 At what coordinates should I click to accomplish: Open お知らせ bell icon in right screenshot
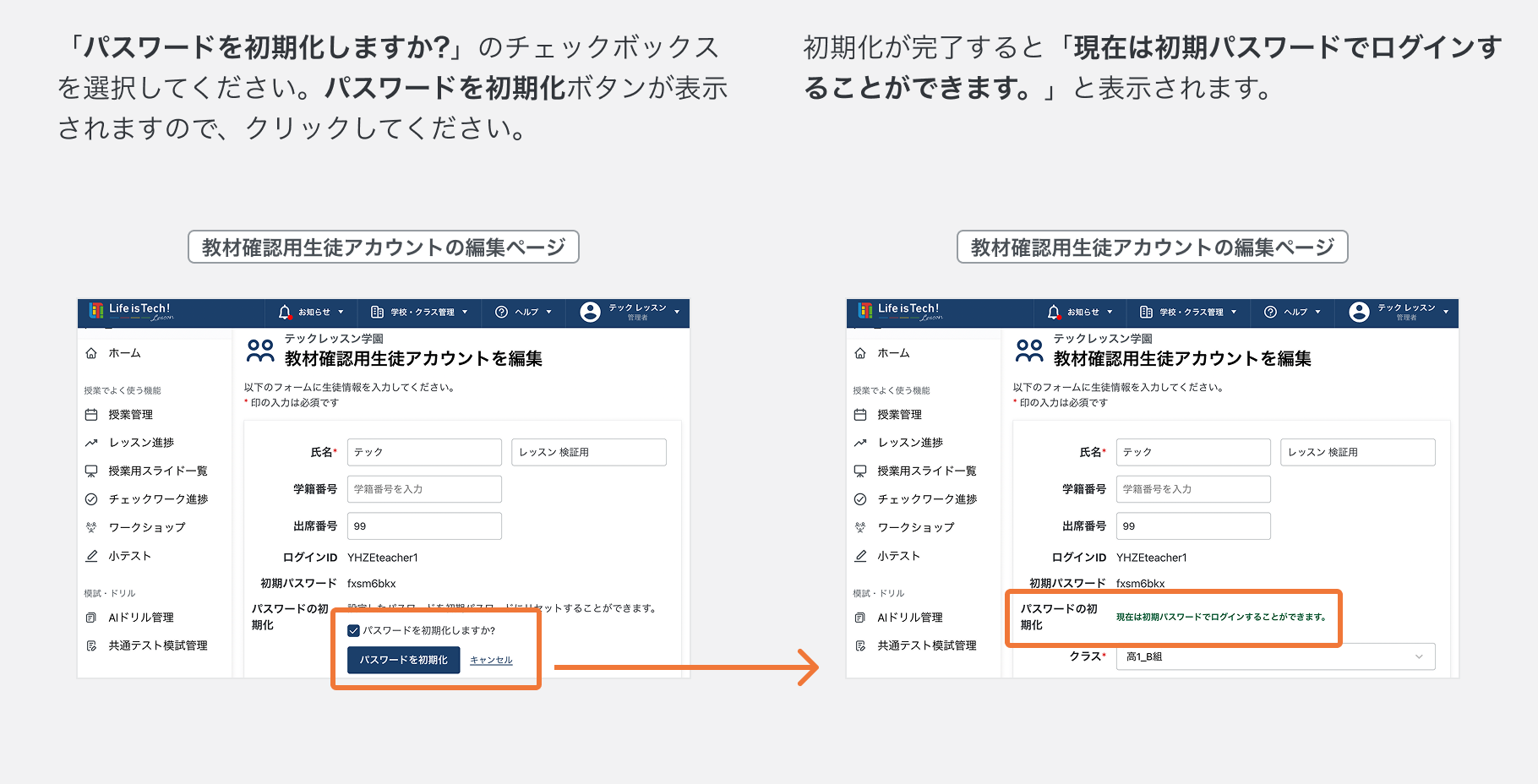pyautogui.click(x=1054, y=313)
